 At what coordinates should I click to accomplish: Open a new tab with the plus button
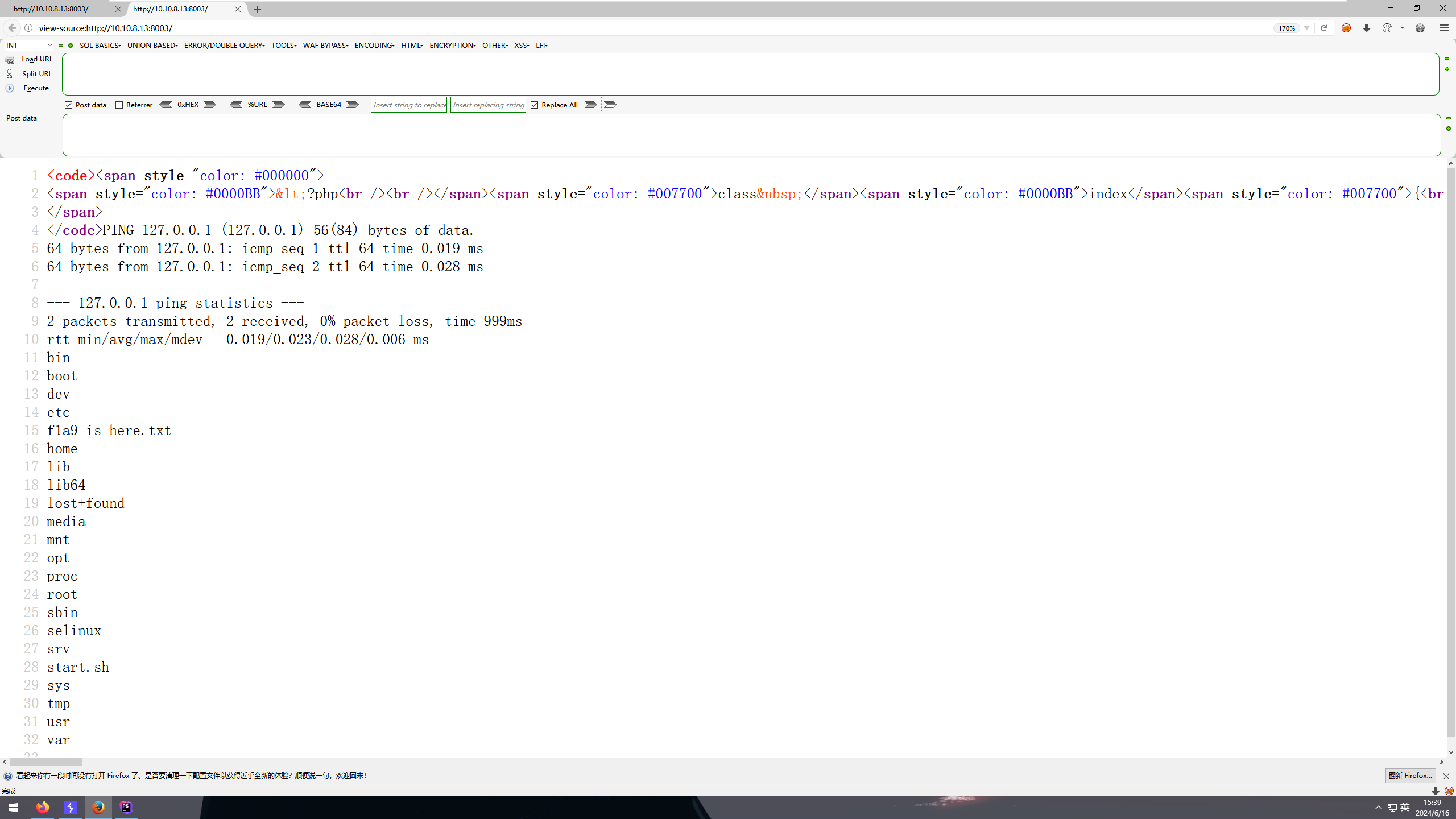pyautogui.click(x=258, y=9)
